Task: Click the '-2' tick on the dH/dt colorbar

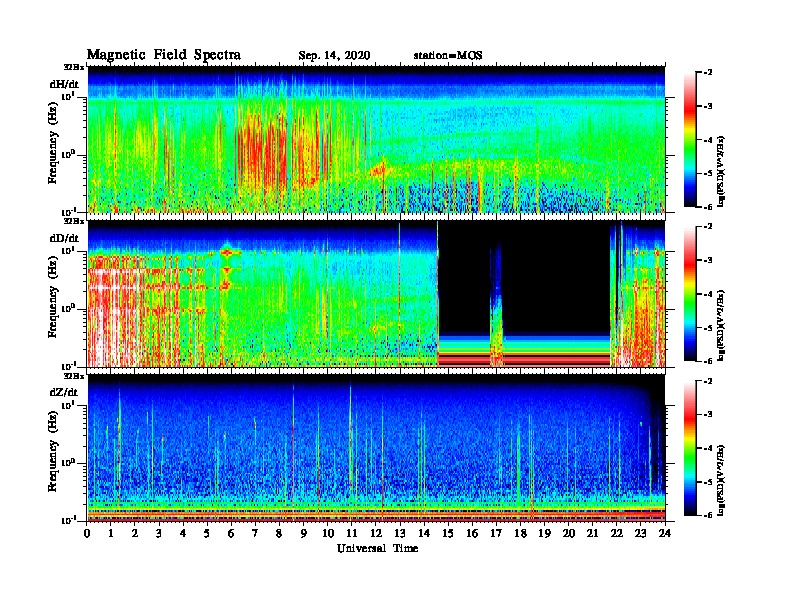Action: tap(707, 73)
